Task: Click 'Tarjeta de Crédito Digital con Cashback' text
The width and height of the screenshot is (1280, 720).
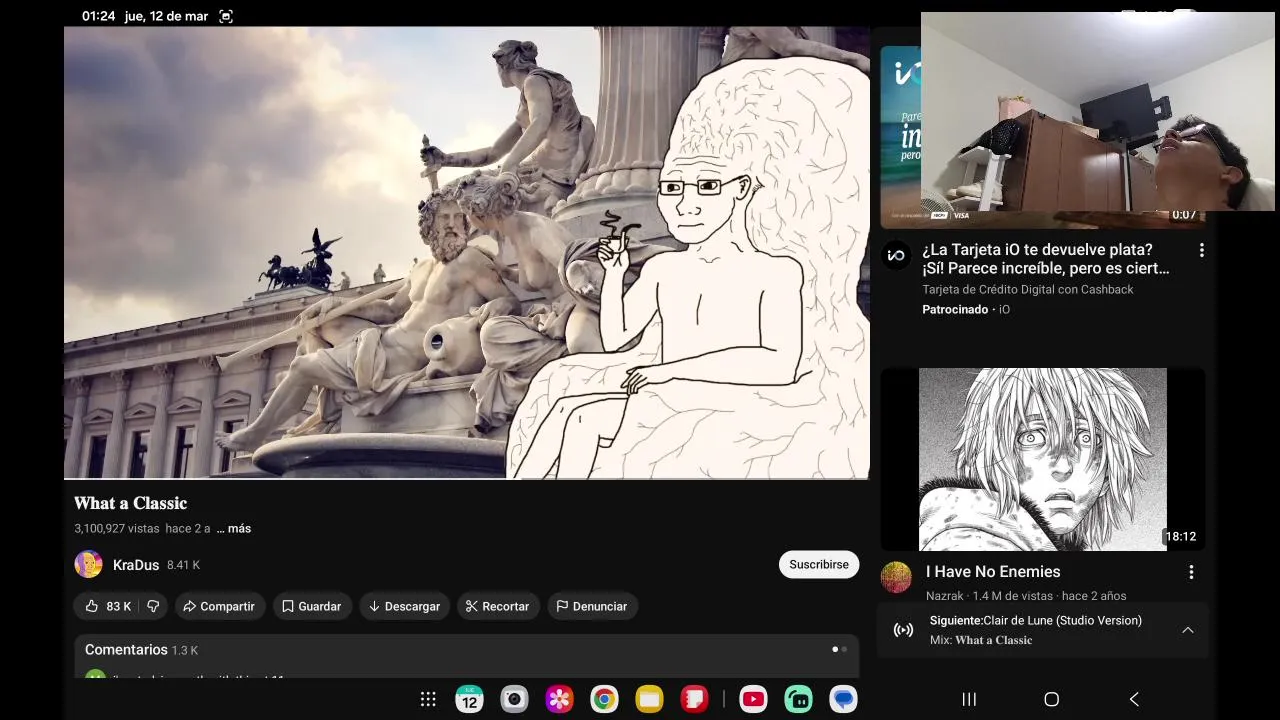Action: pos(1027,289)
